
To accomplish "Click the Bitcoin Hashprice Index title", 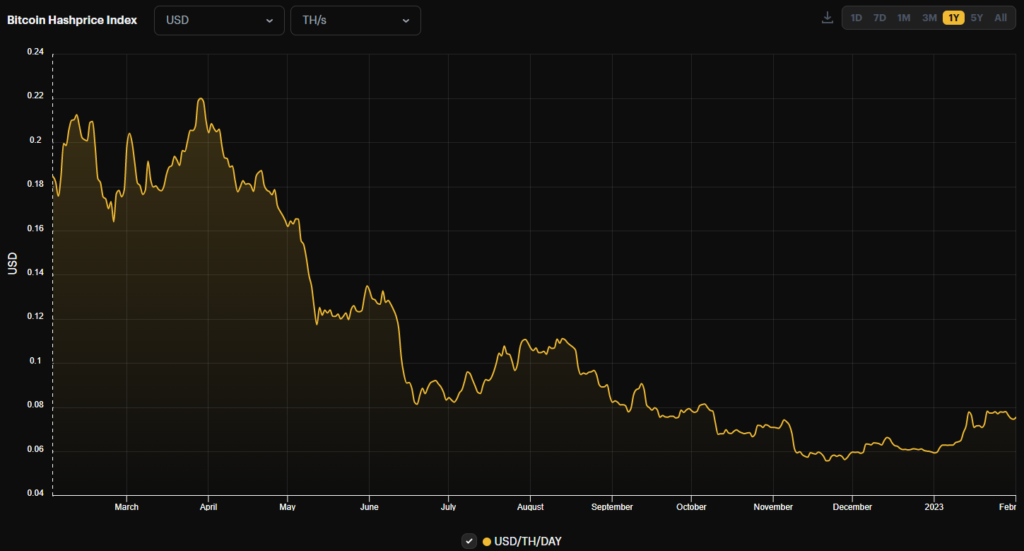I will (73, 20).
